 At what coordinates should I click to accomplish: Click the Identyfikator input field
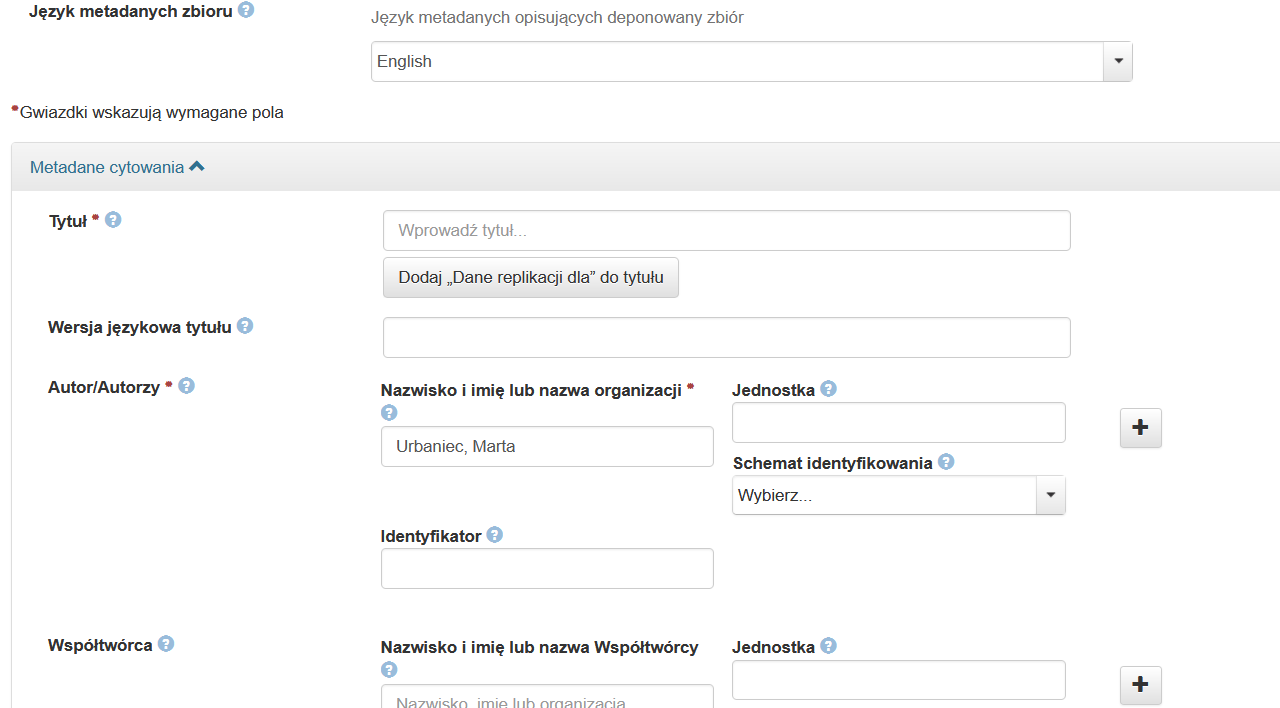pos(547,568)
